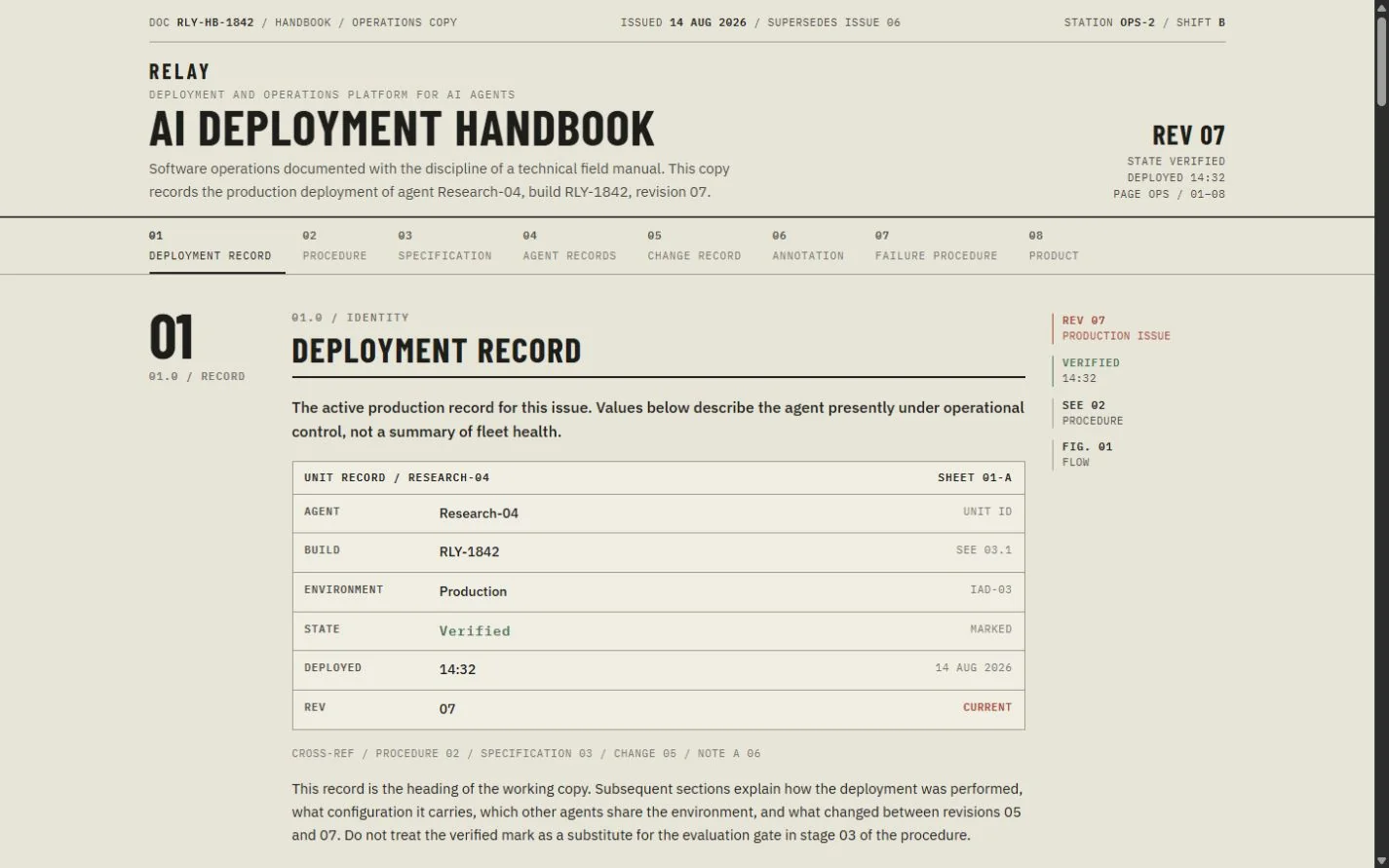Click the AI DEPLOYMENT HANDBOOK title
Image resolution: width=1389 pixels, height=868 pixels.
(402, 129)
